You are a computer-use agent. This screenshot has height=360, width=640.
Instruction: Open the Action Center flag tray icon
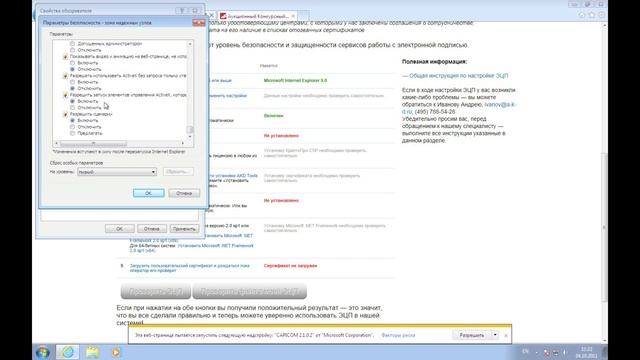pyautogui.click(x=547, y=352)
